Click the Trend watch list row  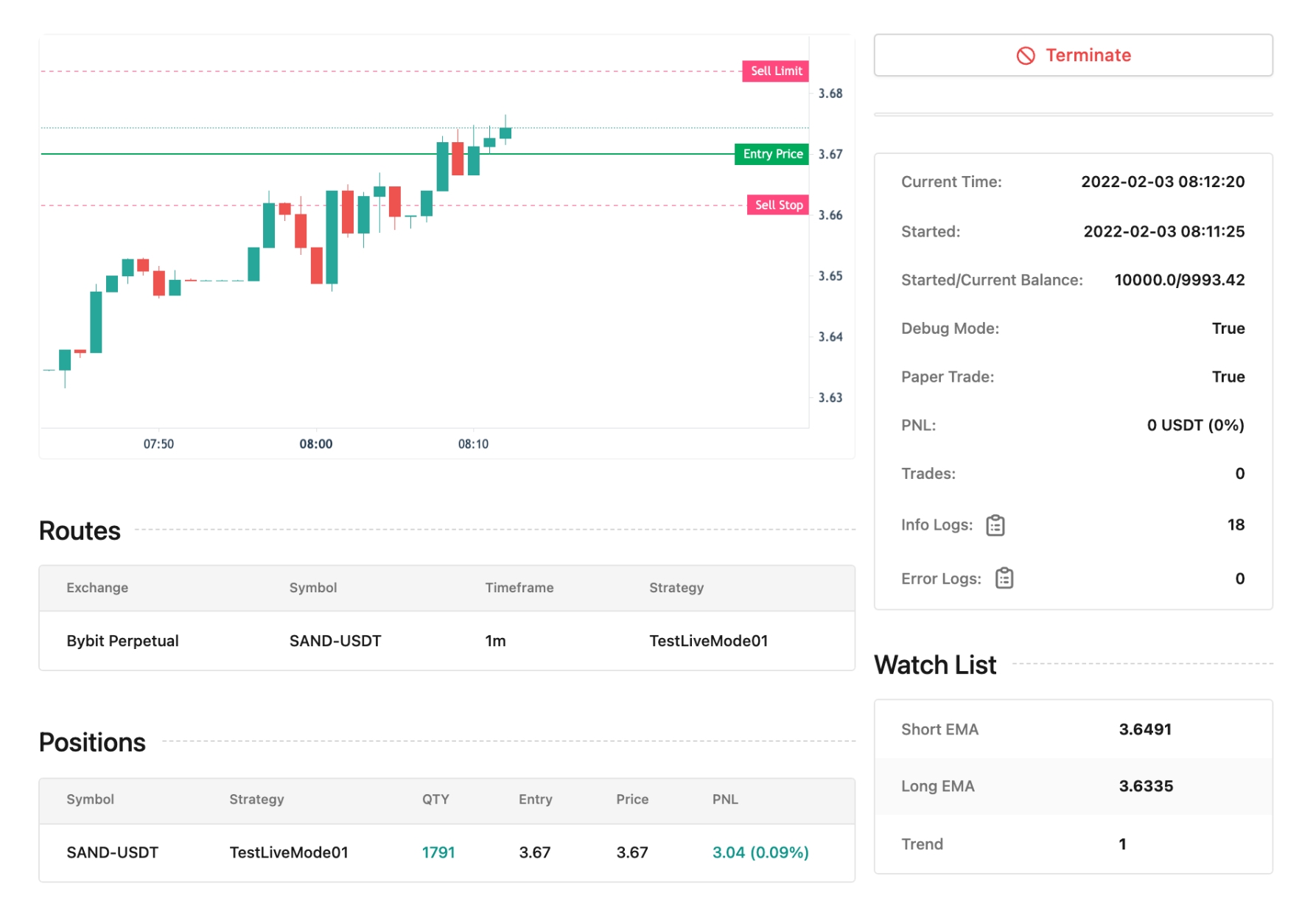tap(1073, 844)
